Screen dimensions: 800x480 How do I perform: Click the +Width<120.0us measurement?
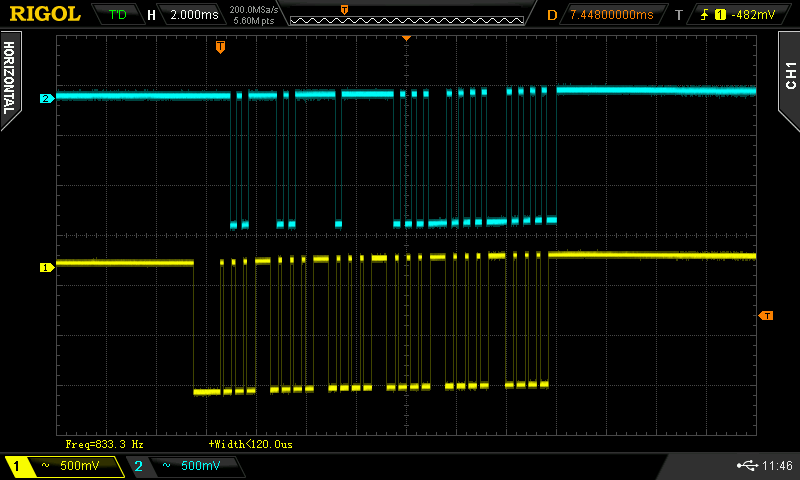[251, 444]
